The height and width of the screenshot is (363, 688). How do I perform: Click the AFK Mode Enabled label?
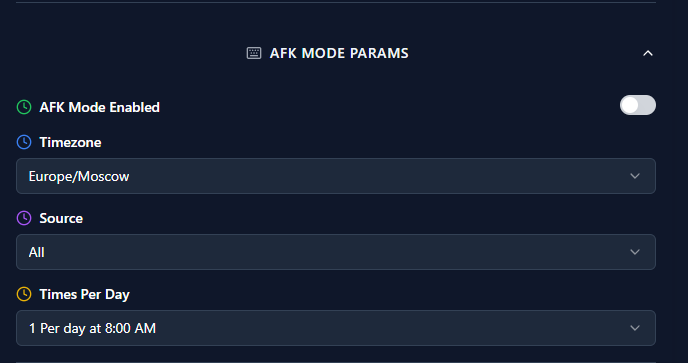coord(100,107)
